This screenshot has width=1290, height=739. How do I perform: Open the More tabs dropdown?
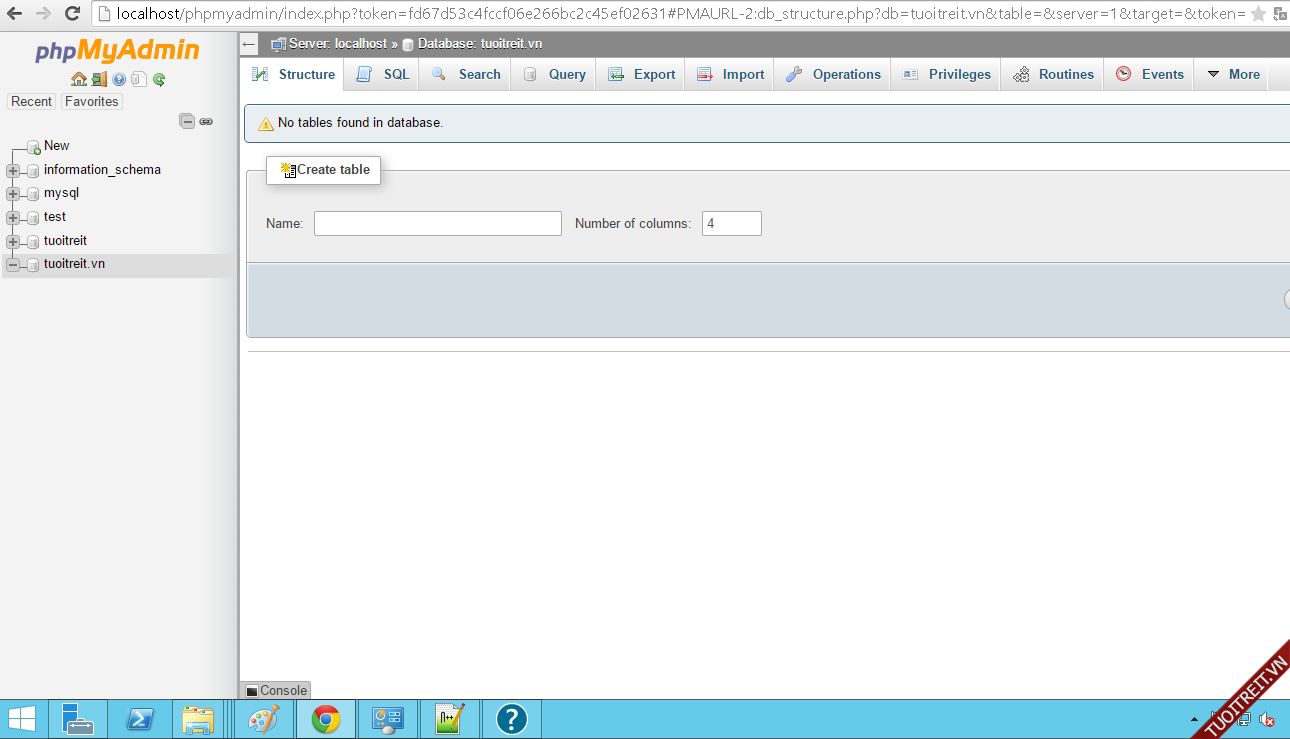coord(1233,74)
